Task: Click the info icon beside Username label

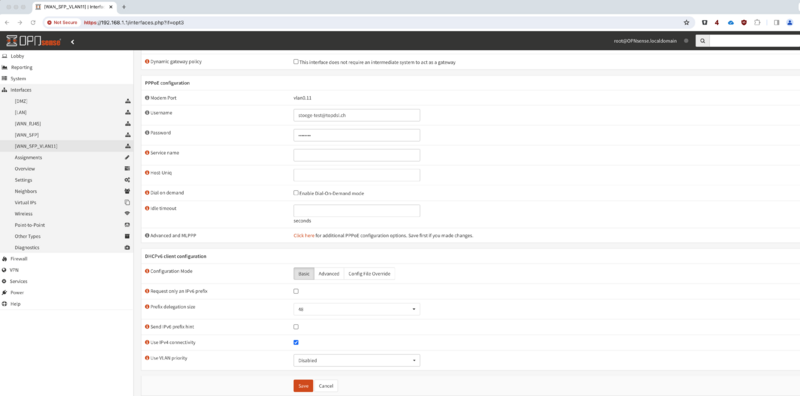Action: [147, 113]
